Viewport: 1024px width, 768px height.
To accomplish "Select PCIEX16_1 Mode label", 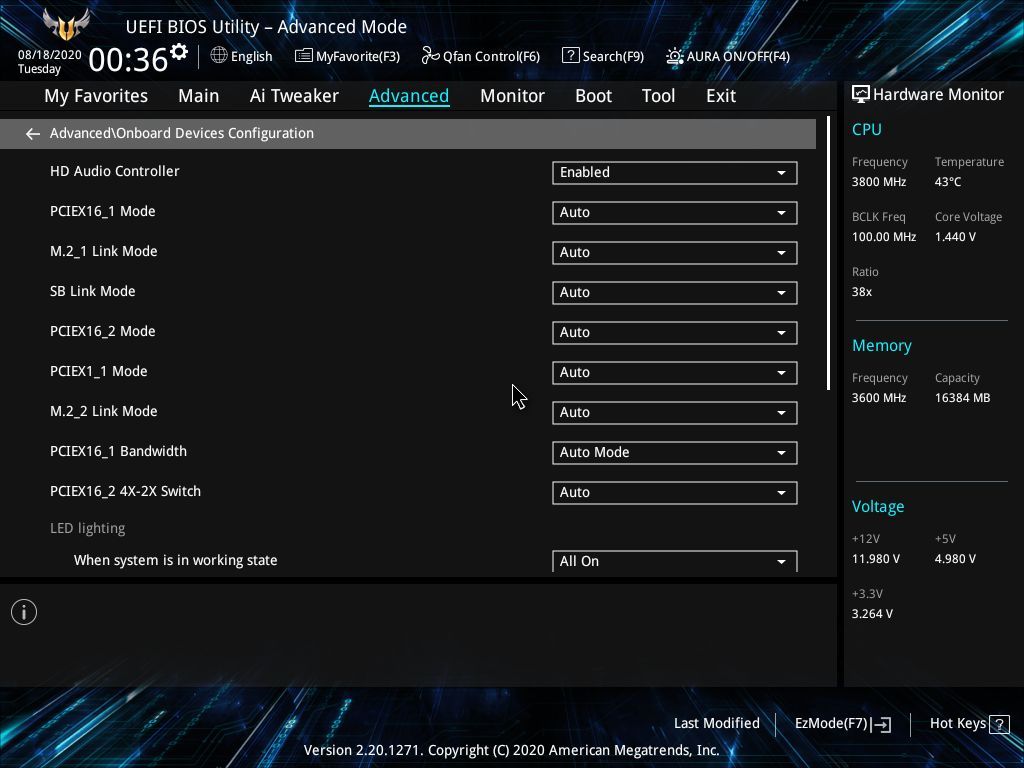I will coord(103,212).
